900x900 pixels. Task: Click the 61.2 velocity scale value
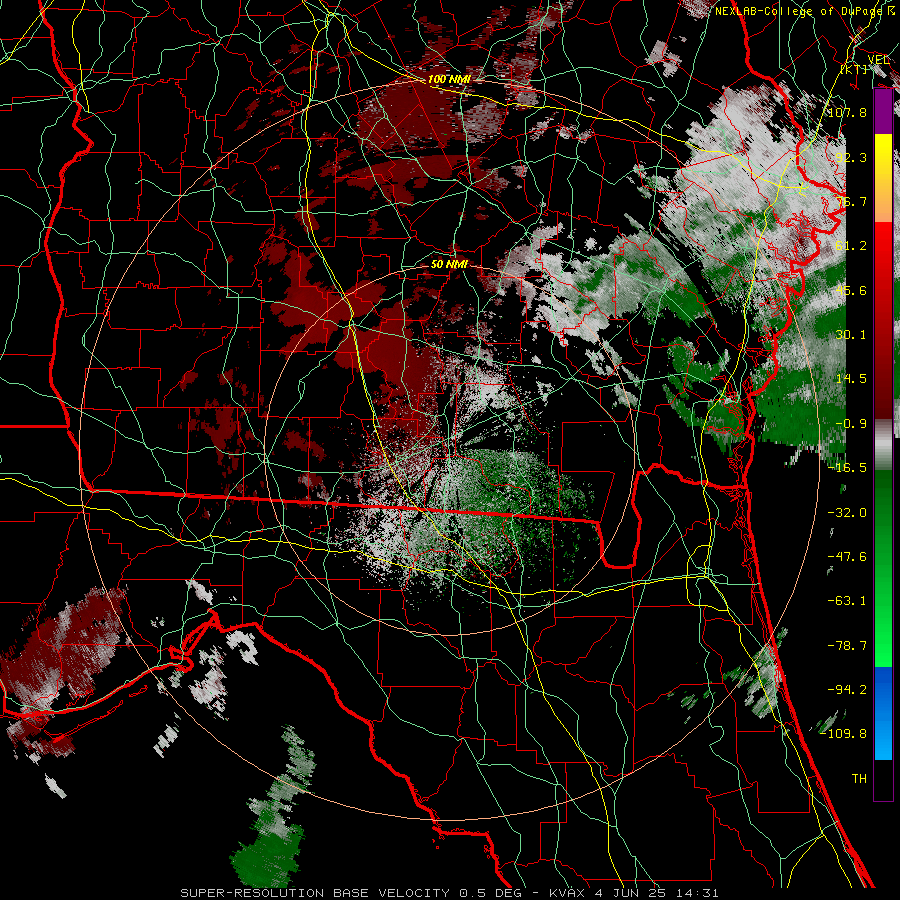coord(851,246)
